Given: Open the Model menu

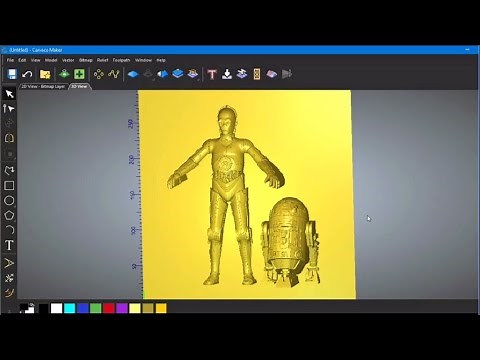Looking at the screenshot, I should click(51, 60).
